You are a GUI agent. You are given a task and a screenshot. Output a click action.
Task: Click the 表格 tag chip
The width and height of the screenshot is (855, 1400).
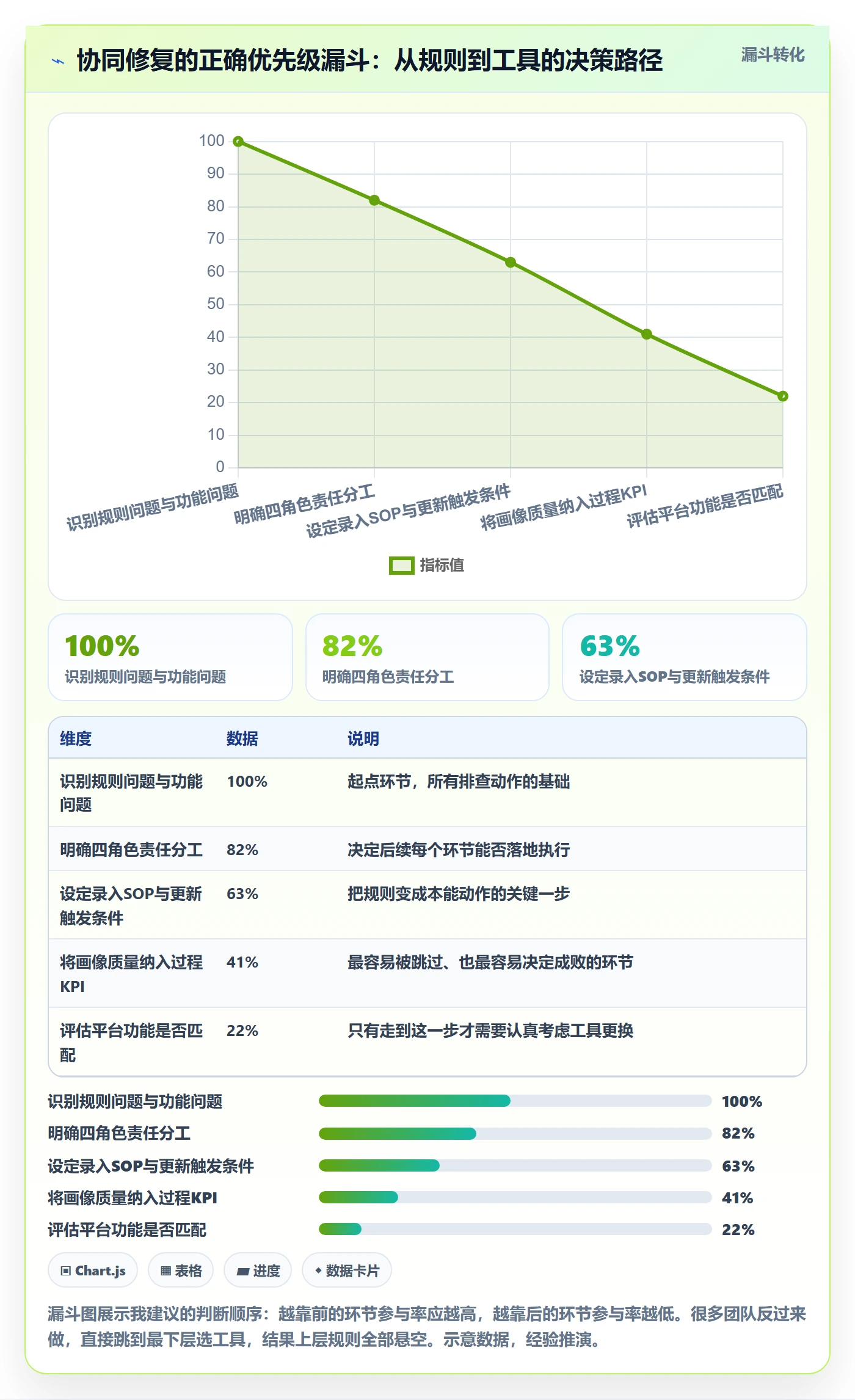[x=181, y=1271]
